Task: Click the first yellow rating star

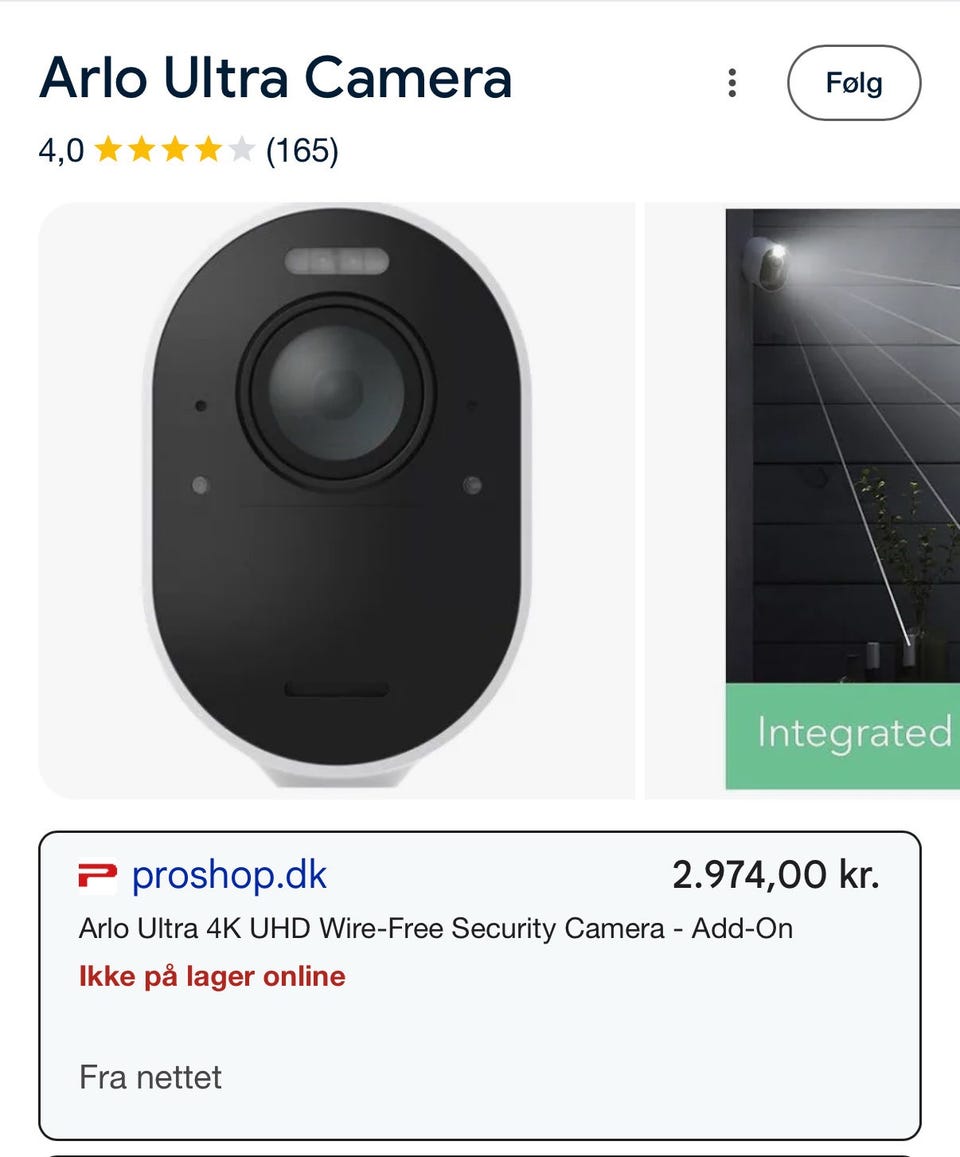Action: pos(107,151)
